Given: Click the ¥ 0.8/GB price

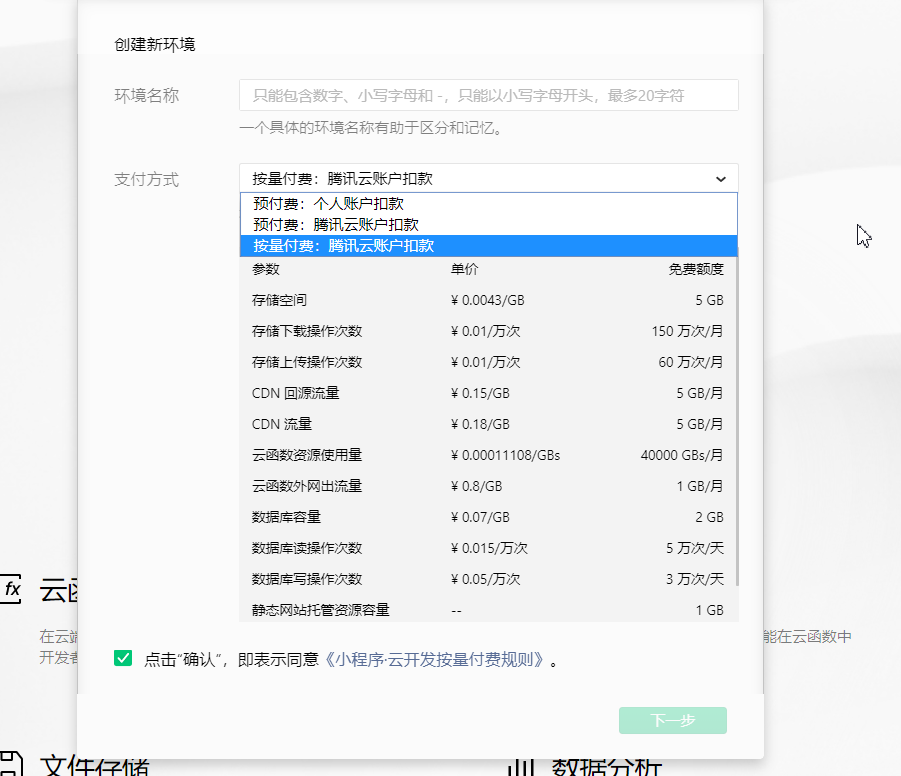Looking at the screenshot, I should tap(476, 486).
